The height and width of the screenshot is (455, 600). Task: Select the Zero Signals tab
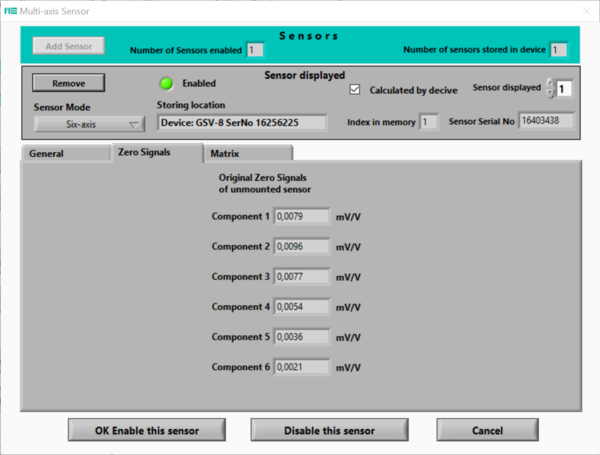click(x=144, y=153)
